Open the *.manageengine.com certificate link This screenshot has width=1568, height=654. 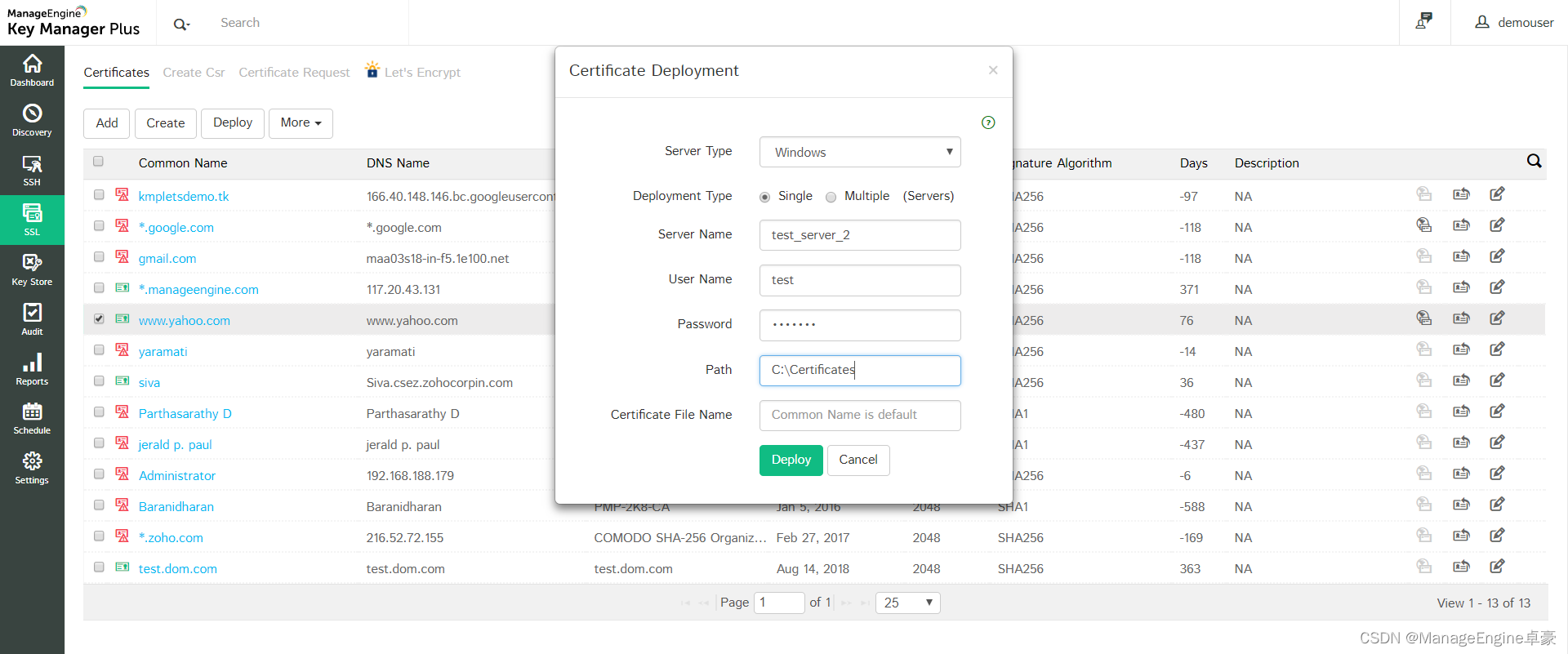198,290
